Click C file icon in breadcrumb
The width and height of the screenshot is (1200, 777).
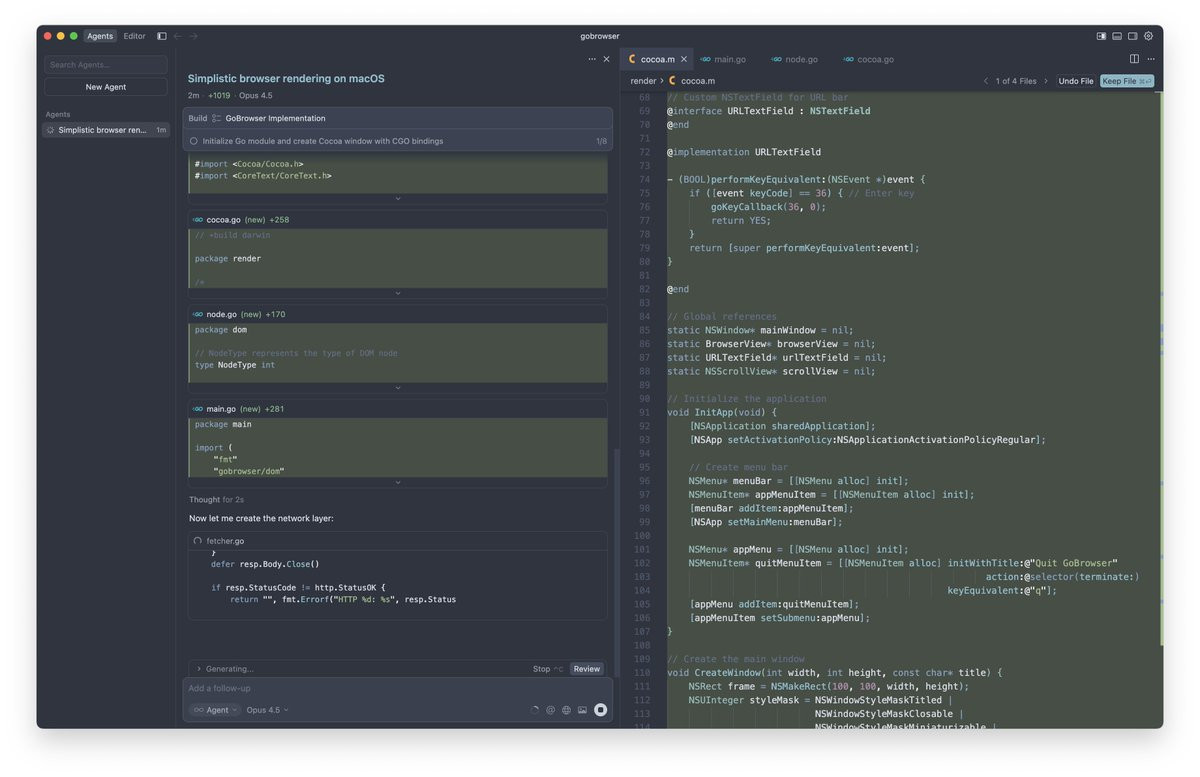(x=673, y=81)
